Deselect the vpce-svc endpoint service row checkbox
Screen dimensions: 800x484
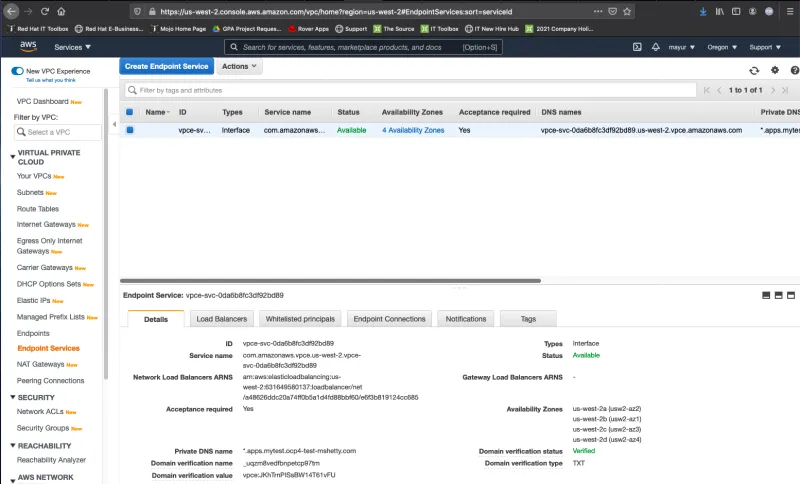click(x=129, y=130)
